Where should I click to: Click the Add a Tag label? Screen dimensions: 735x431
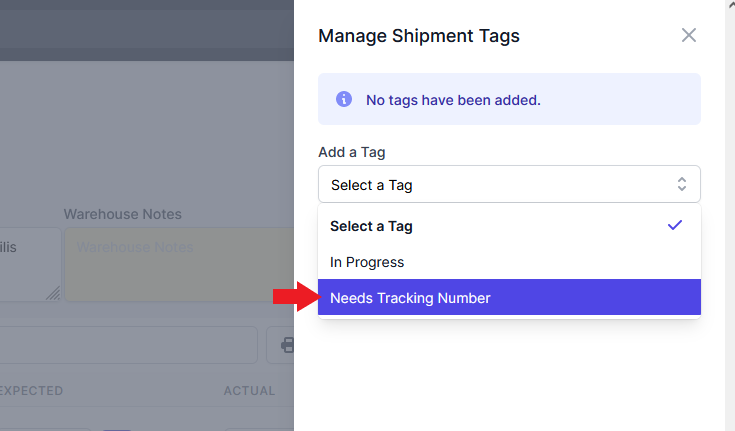[x=352, y=152]
